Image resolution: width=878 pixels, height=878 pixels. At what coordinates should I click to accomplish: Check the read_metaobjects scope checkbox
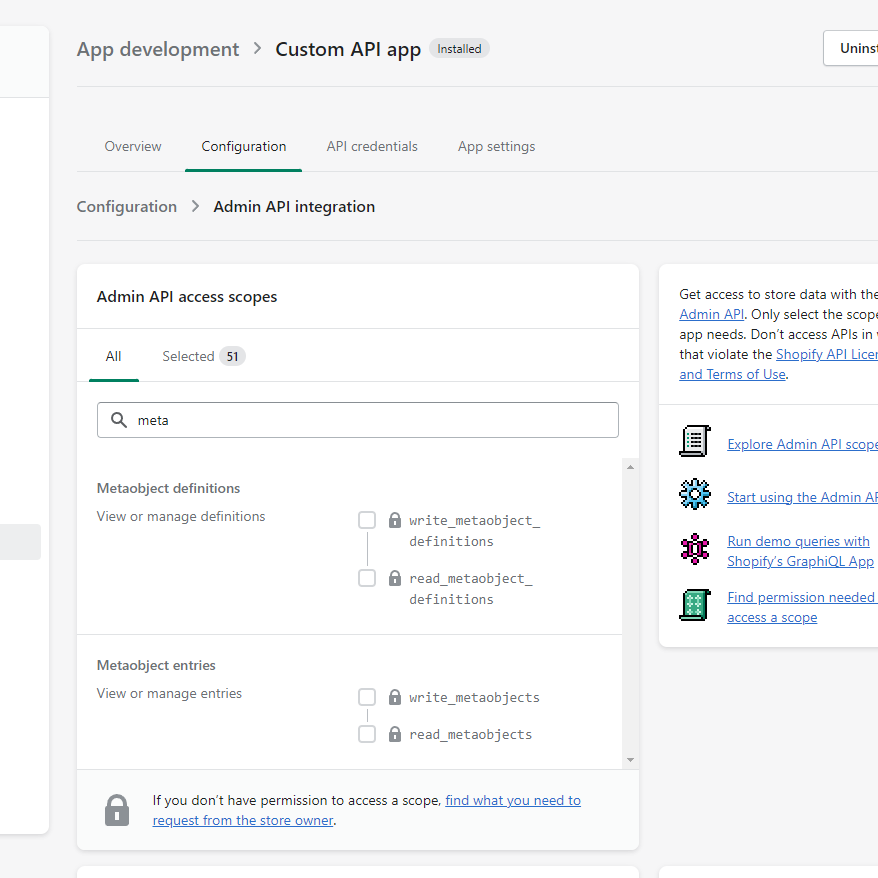367,734
